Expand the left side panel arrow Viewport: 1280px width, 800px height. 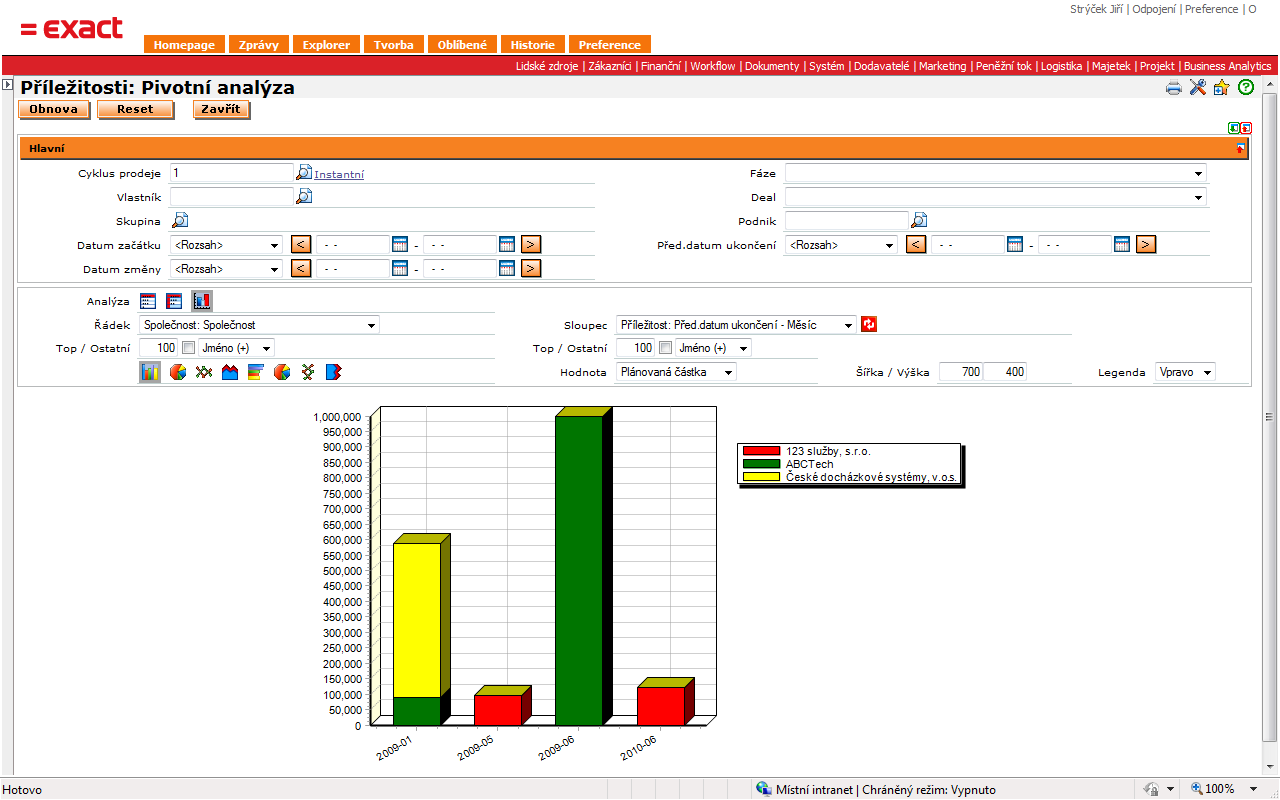point(7,85)
